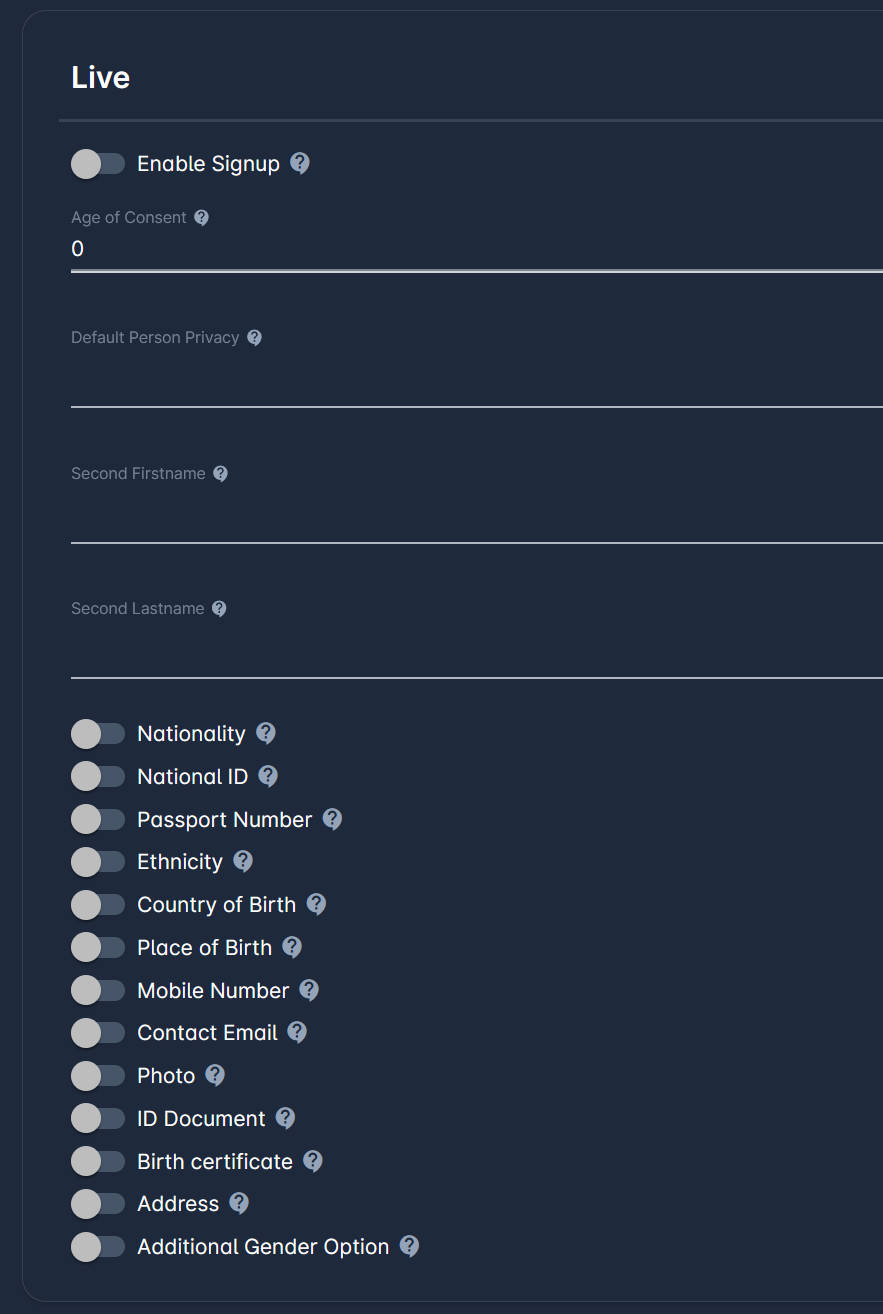Switch on the Photo toggle

[97, 1076]
